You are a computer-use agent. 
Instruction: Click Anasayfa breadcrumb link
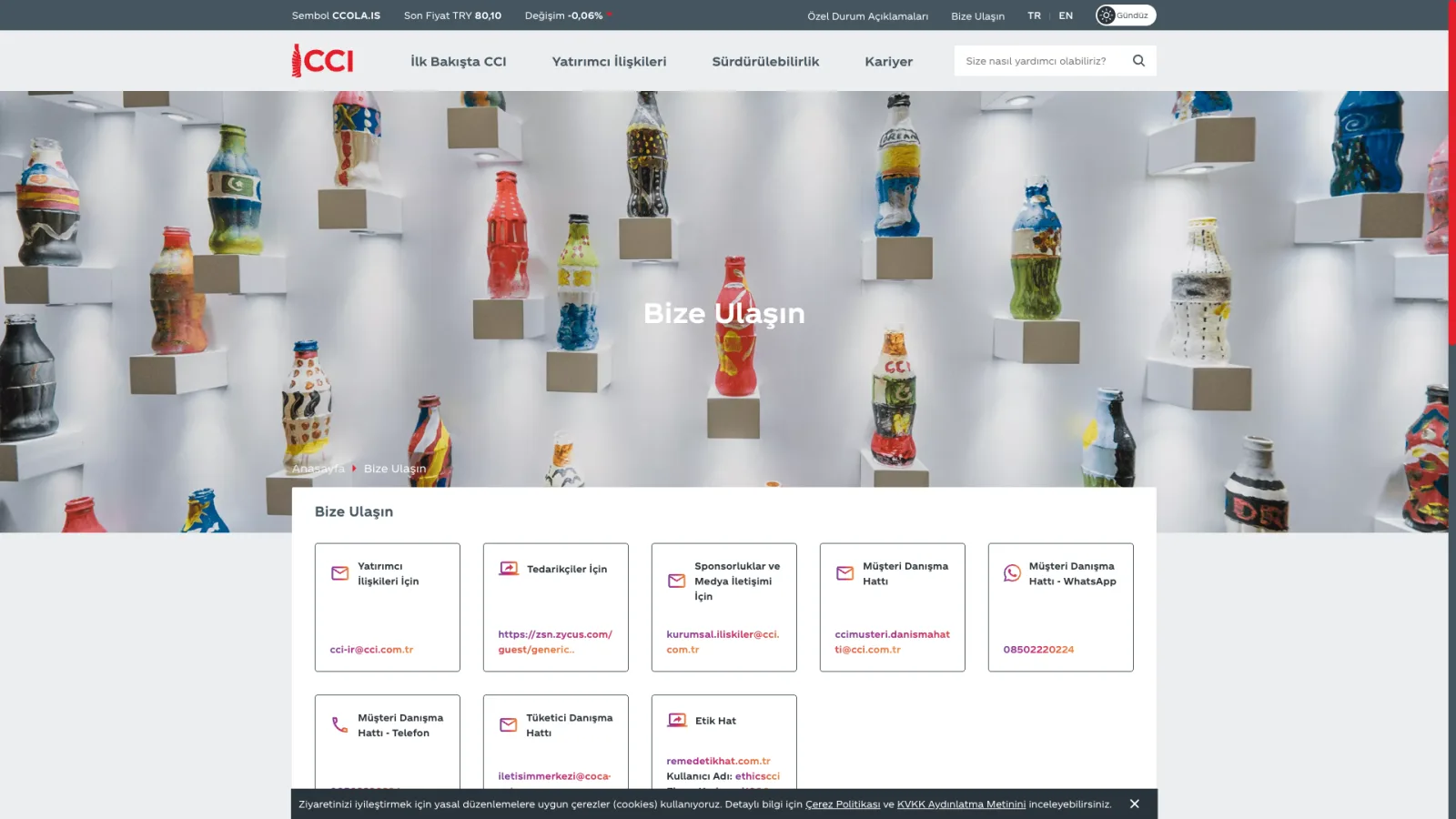(318, 469)
